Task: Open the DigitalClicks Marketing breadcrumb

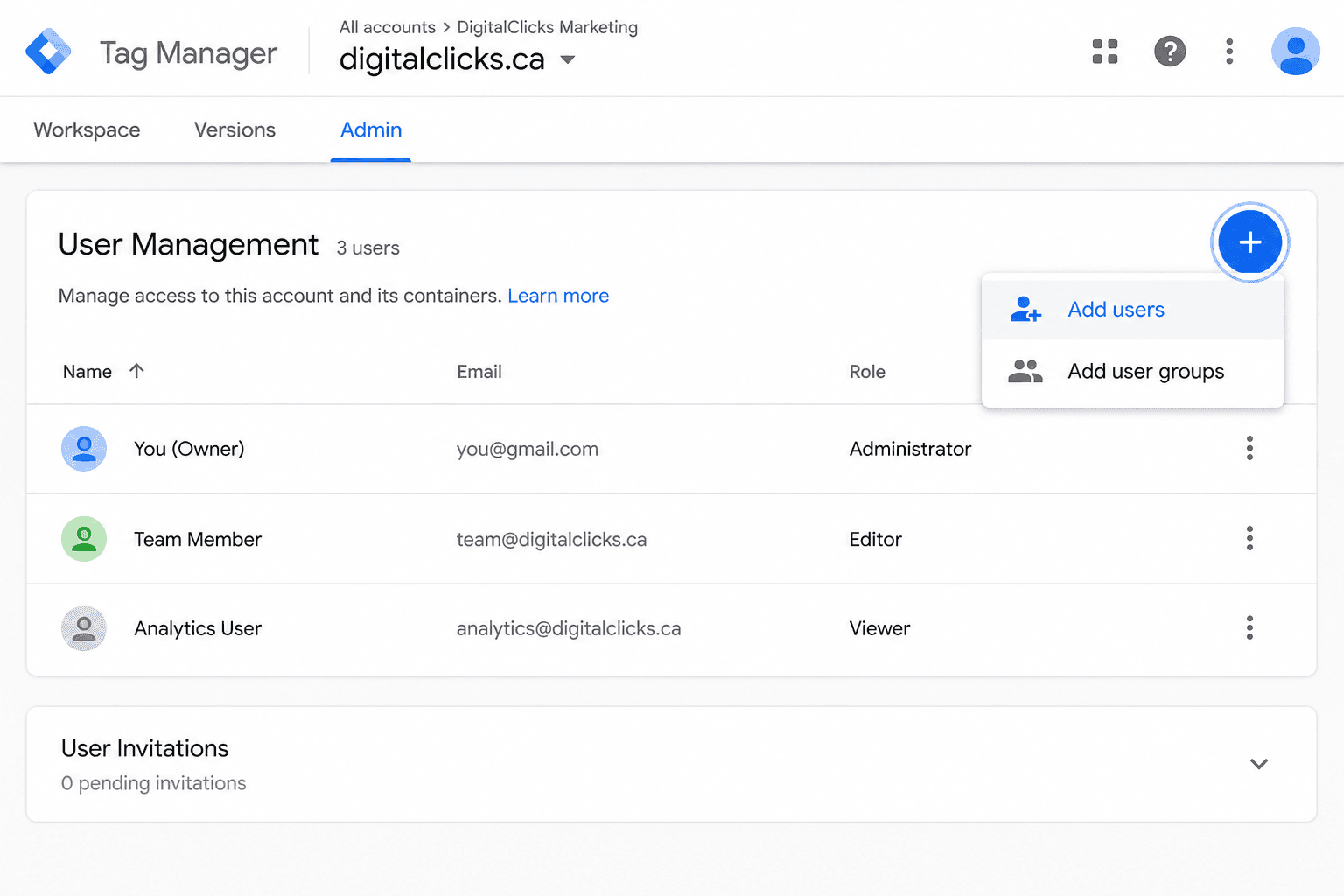Action: [548, 27]
